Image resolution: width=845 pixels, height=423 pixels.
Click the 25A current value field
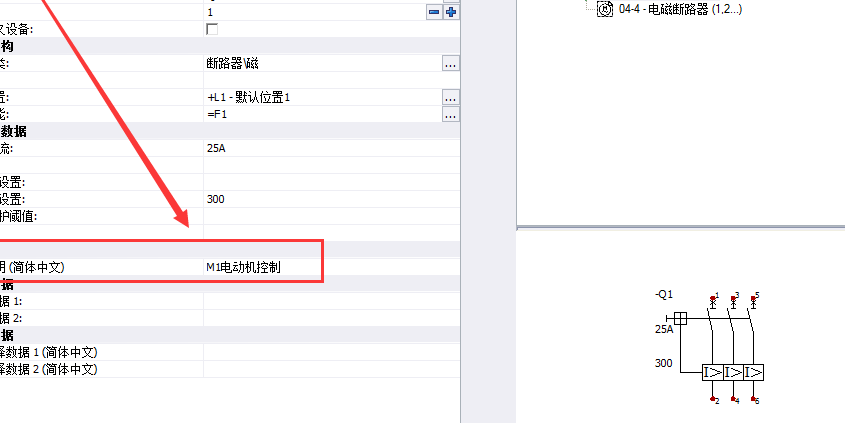[331, 148]
